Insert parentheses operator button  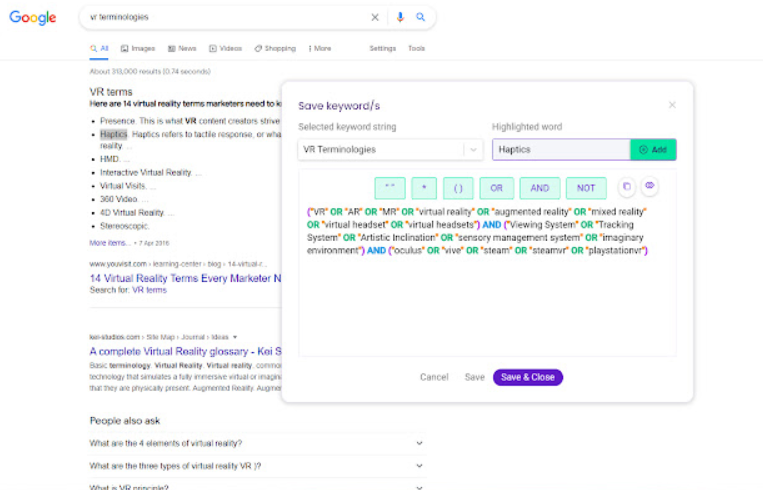click(x=458, y=188)
